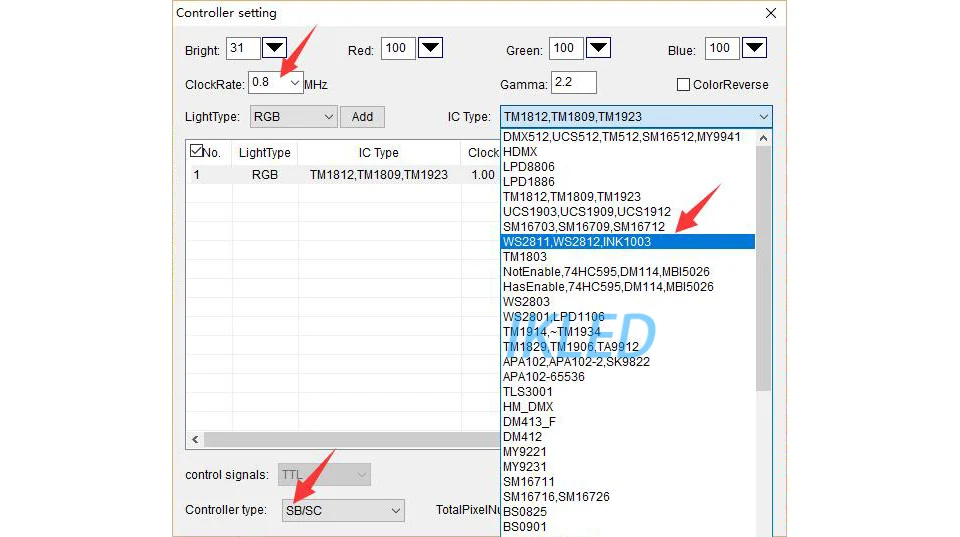Choose BS0825 option
960x537 pixels.
(x=628, y=511)
